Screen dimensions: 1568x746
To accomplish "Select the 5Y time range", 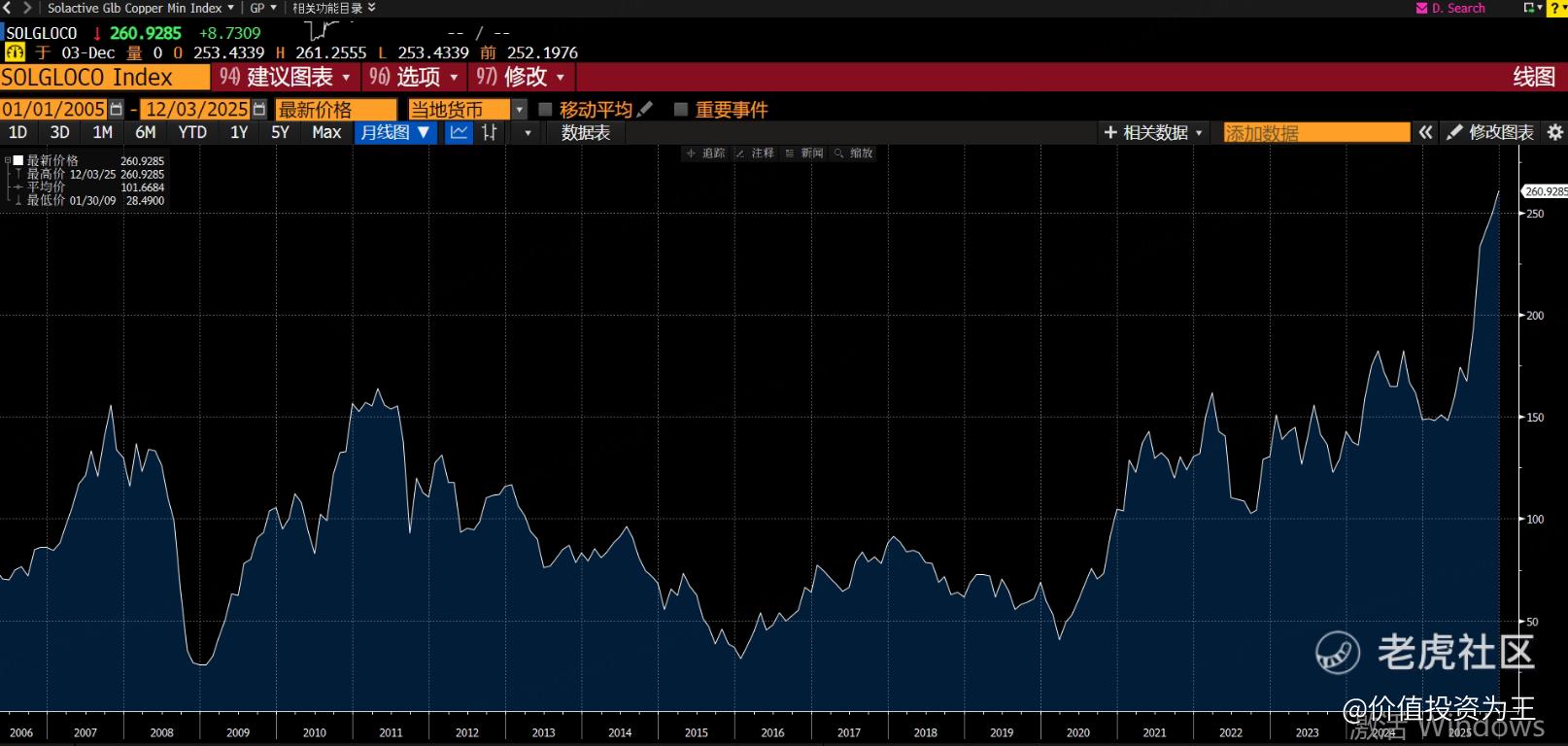I will pyautogui.click(x=280, y=132).
